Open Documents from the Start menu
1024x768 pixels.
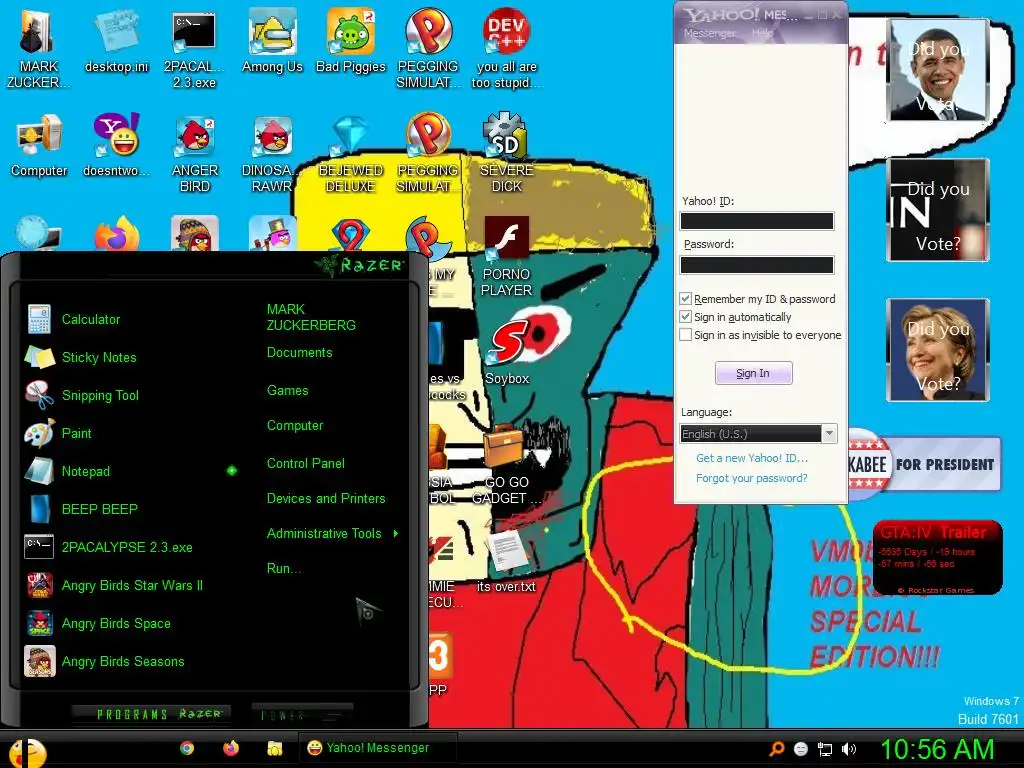point(300,353)
